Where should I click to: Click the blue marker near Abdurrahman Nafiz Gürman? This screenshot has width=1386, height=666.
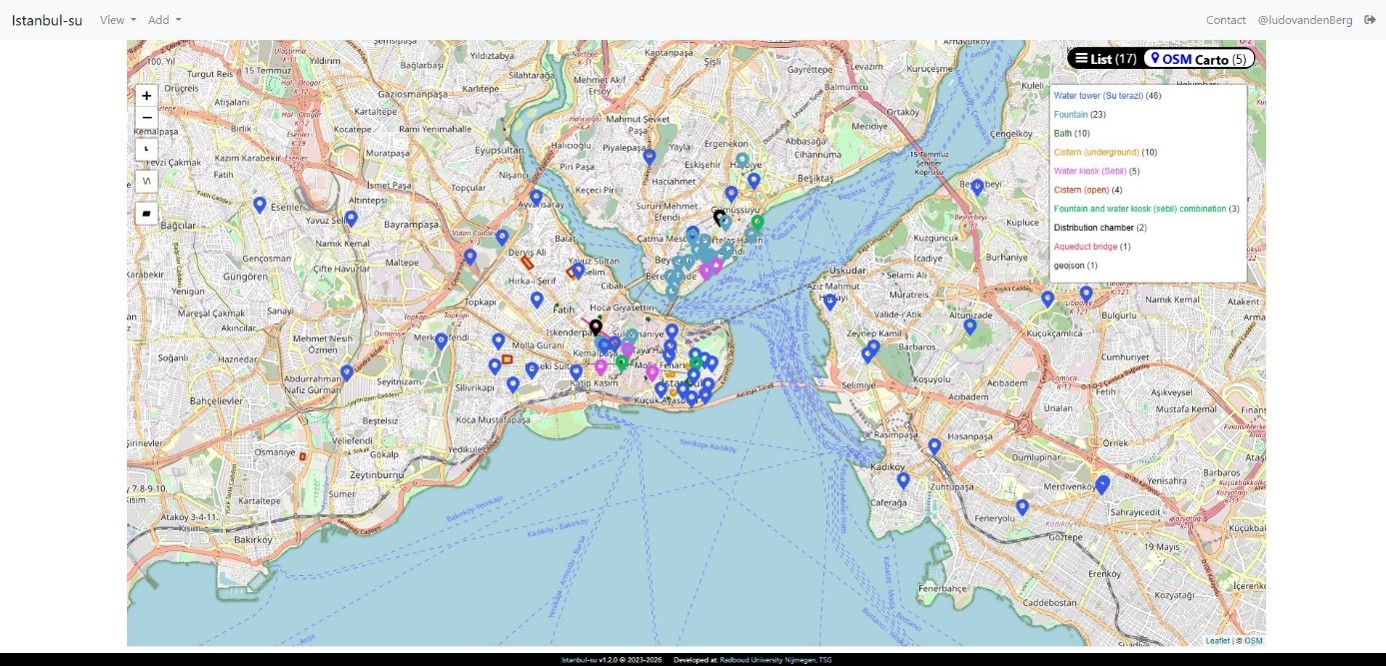point(347,373)
